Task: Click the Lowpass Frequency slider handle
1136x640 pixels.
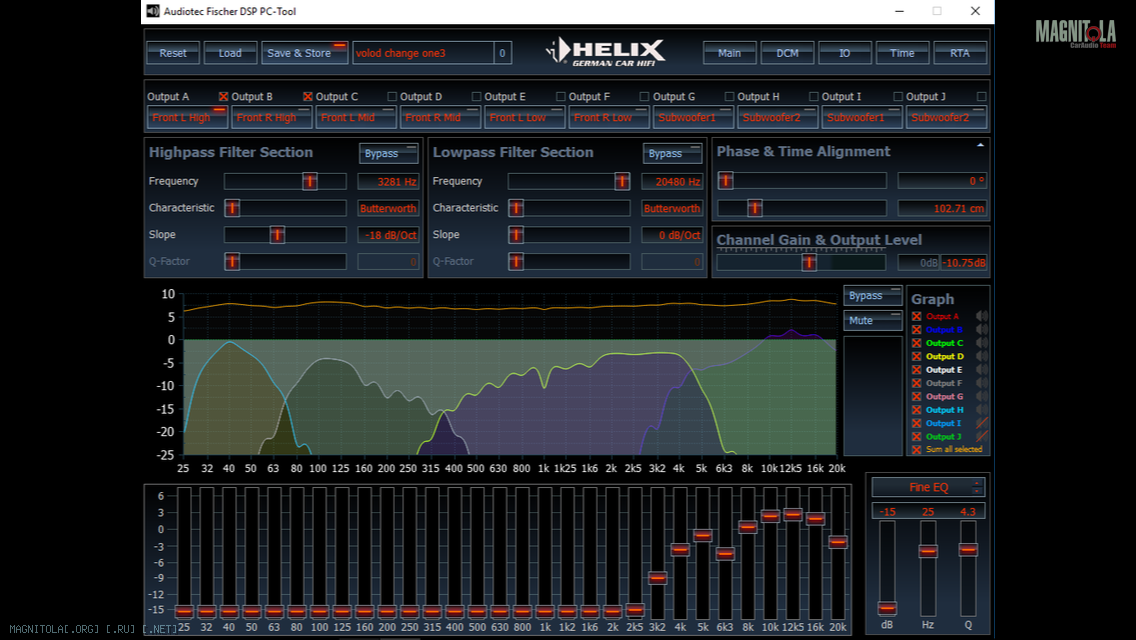Action: (622, 181)
